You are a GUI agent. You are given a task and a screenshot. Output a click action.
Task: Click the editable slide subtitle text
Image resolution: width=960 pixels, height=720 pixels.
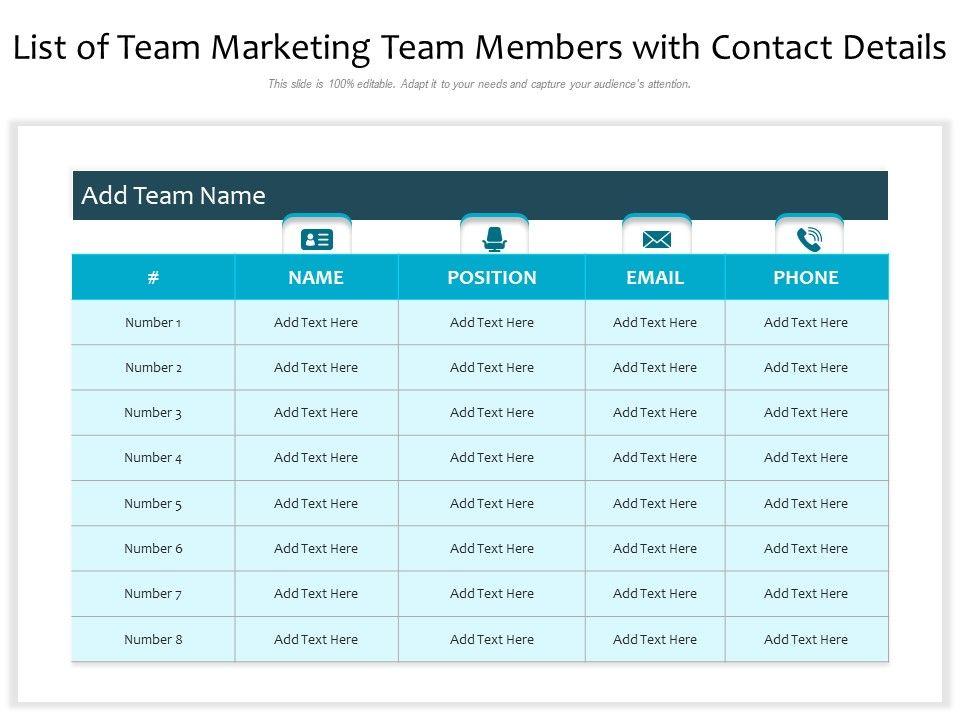click(480, 85)
